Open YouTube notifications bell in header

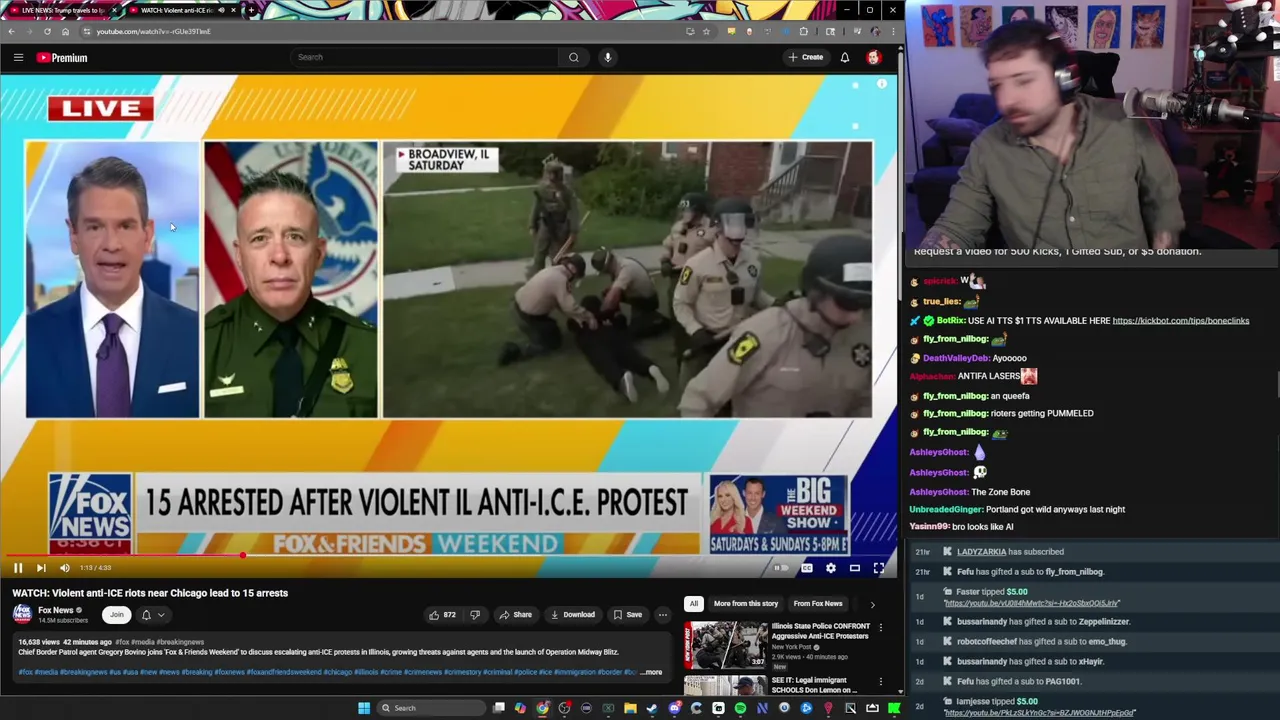[x=845, y=57]
